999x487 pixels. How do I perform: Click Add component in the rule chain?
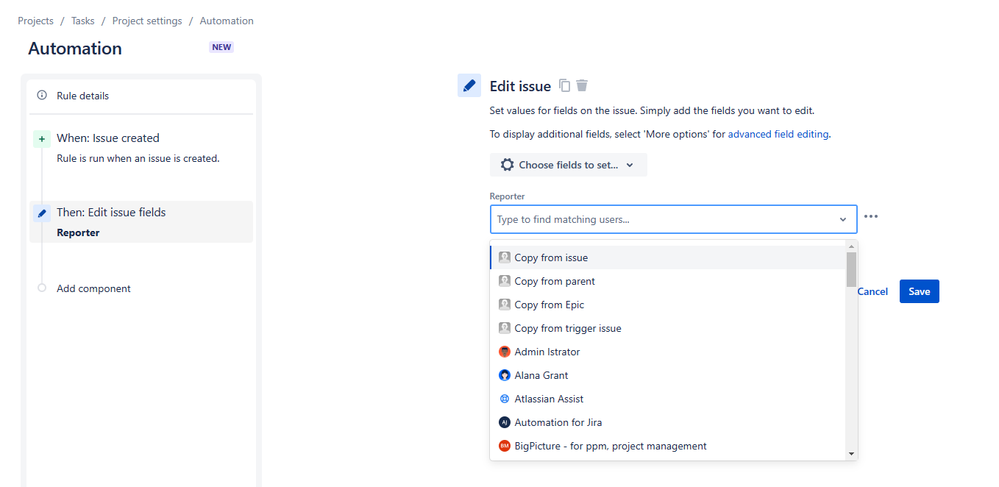[94, 289]
